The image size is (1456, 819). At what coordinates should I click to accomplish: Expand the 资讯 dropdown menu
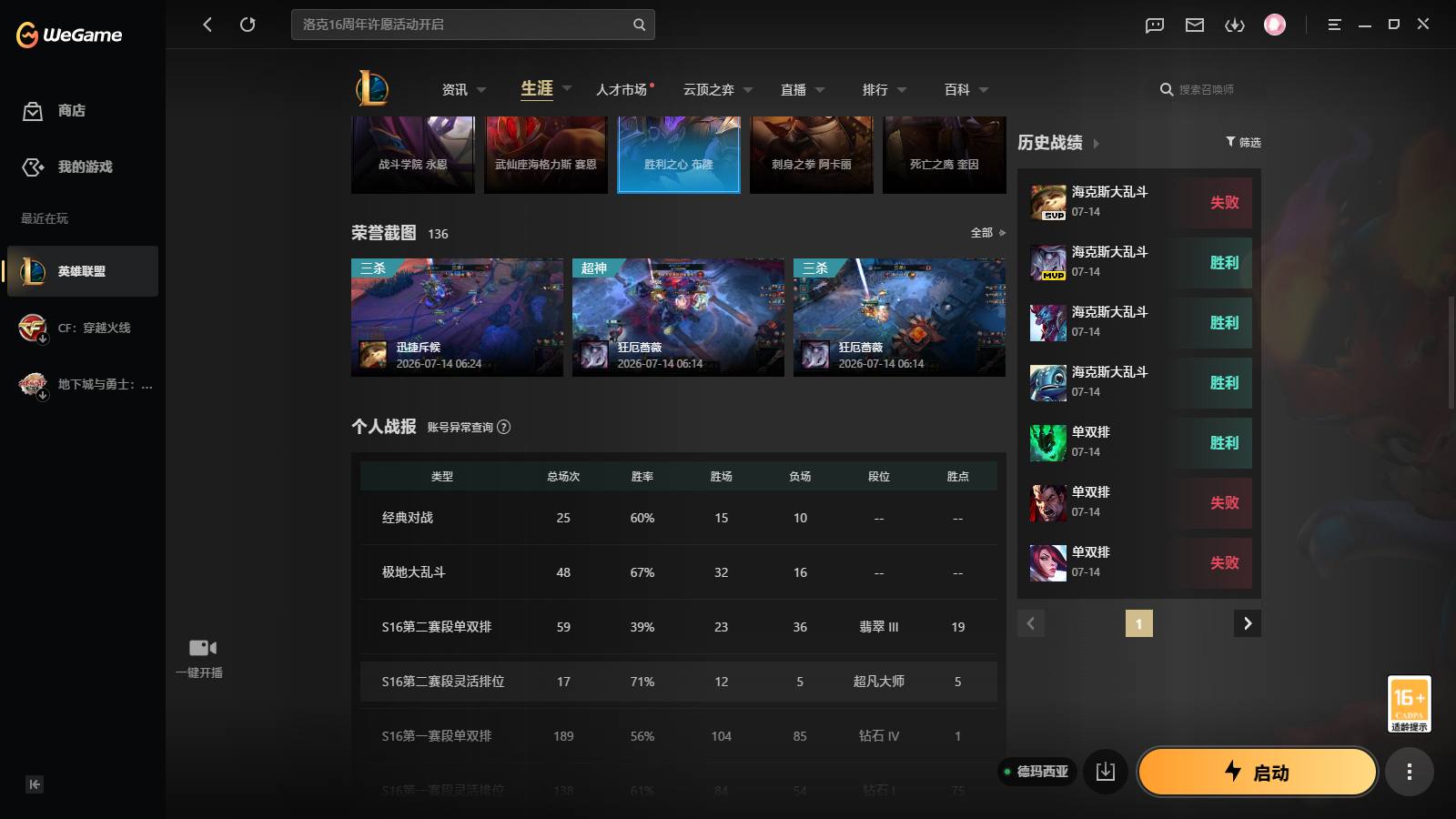(481, 90)
